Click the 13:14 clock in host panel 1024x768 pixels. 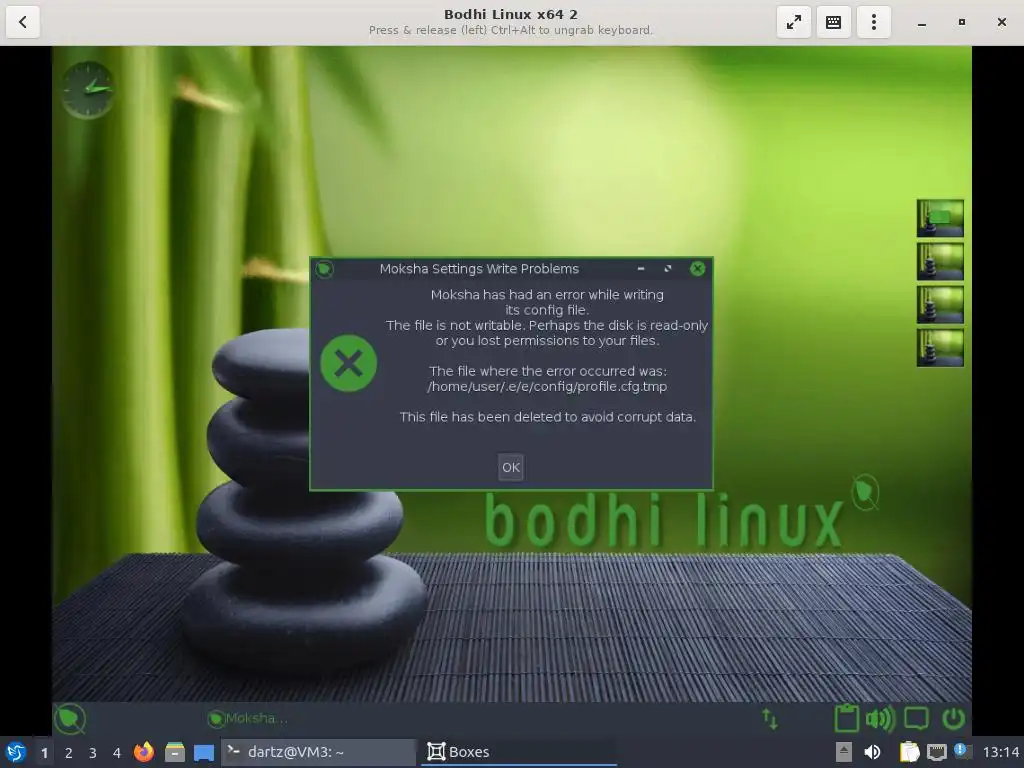(1001, 752)
